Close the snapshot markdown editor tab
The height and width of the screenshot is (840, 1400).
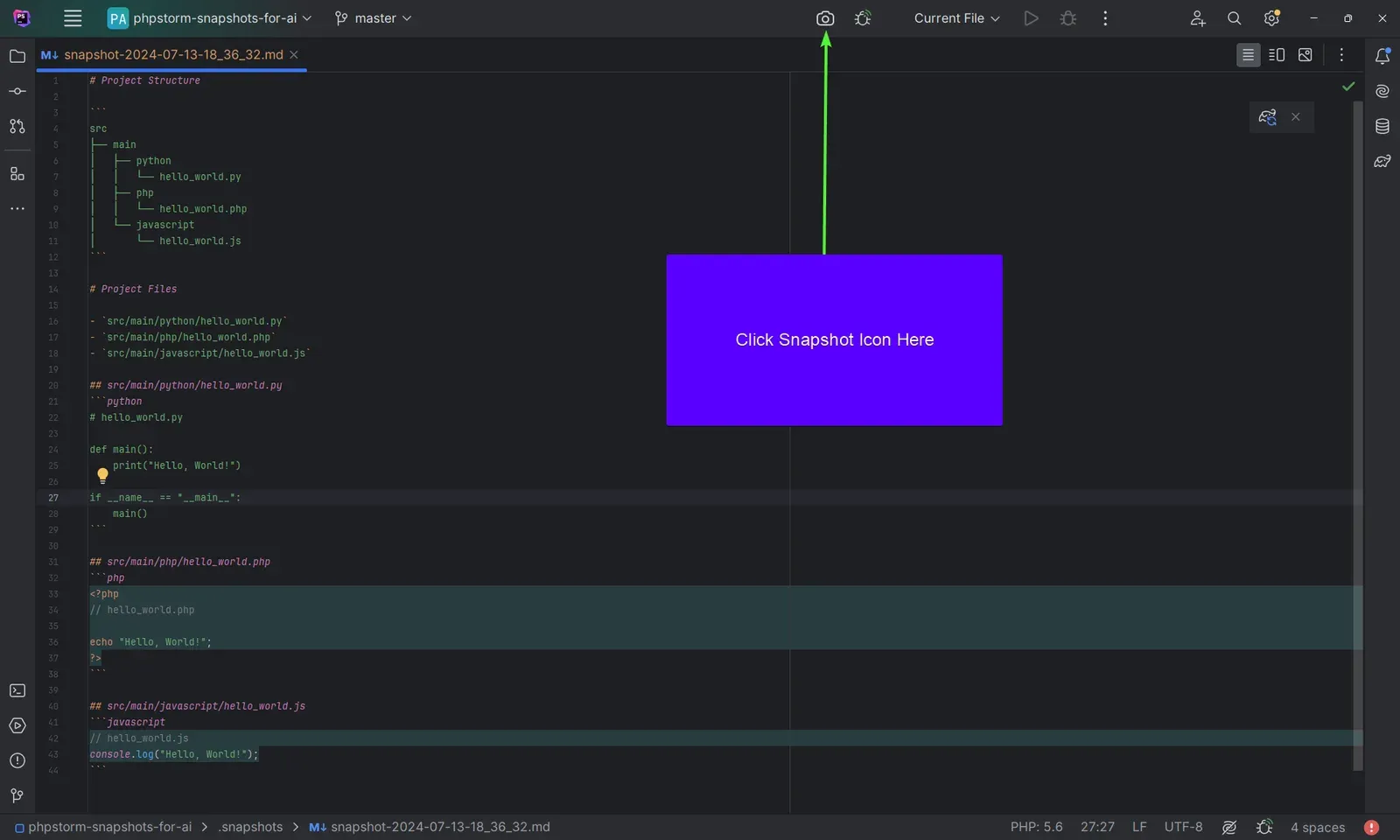click(294, 55)
